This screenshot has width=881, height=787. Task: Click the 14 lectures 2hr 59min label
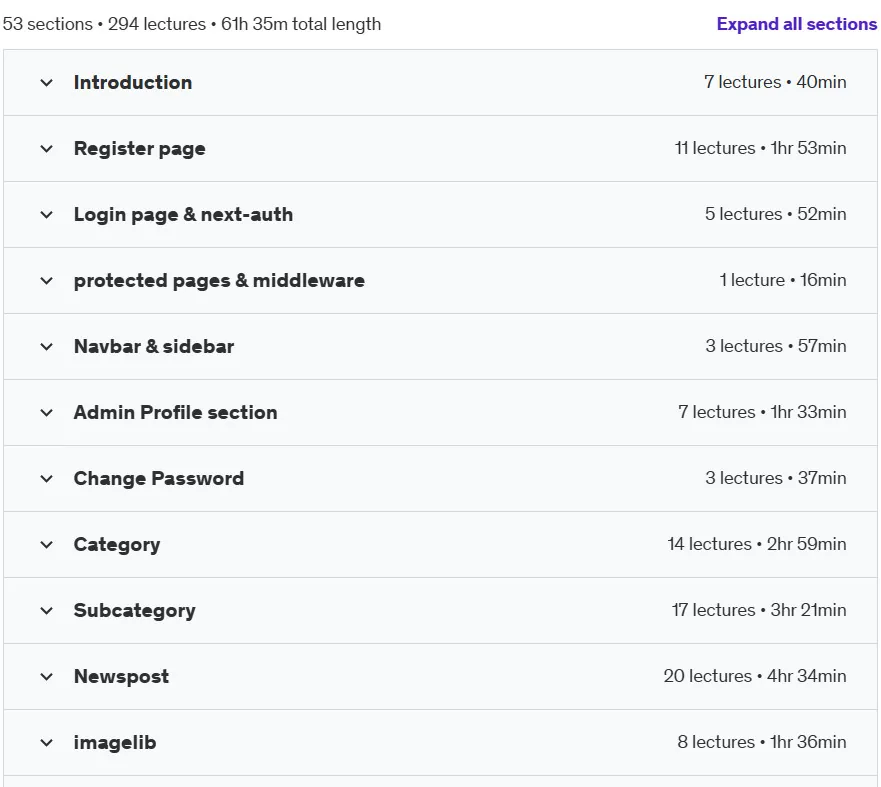757,544
